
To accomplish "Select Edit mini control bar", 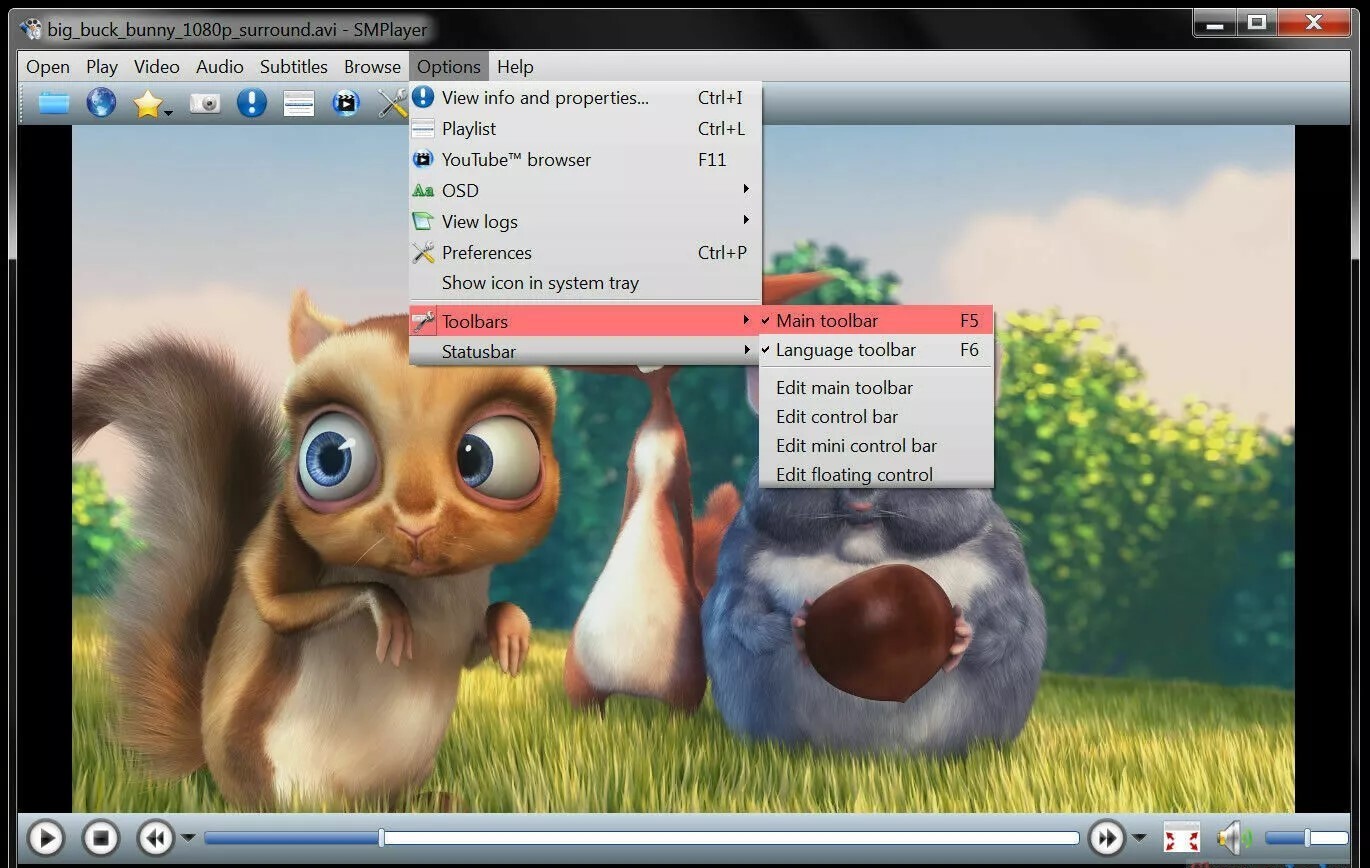I will click(x=876, y=446).
